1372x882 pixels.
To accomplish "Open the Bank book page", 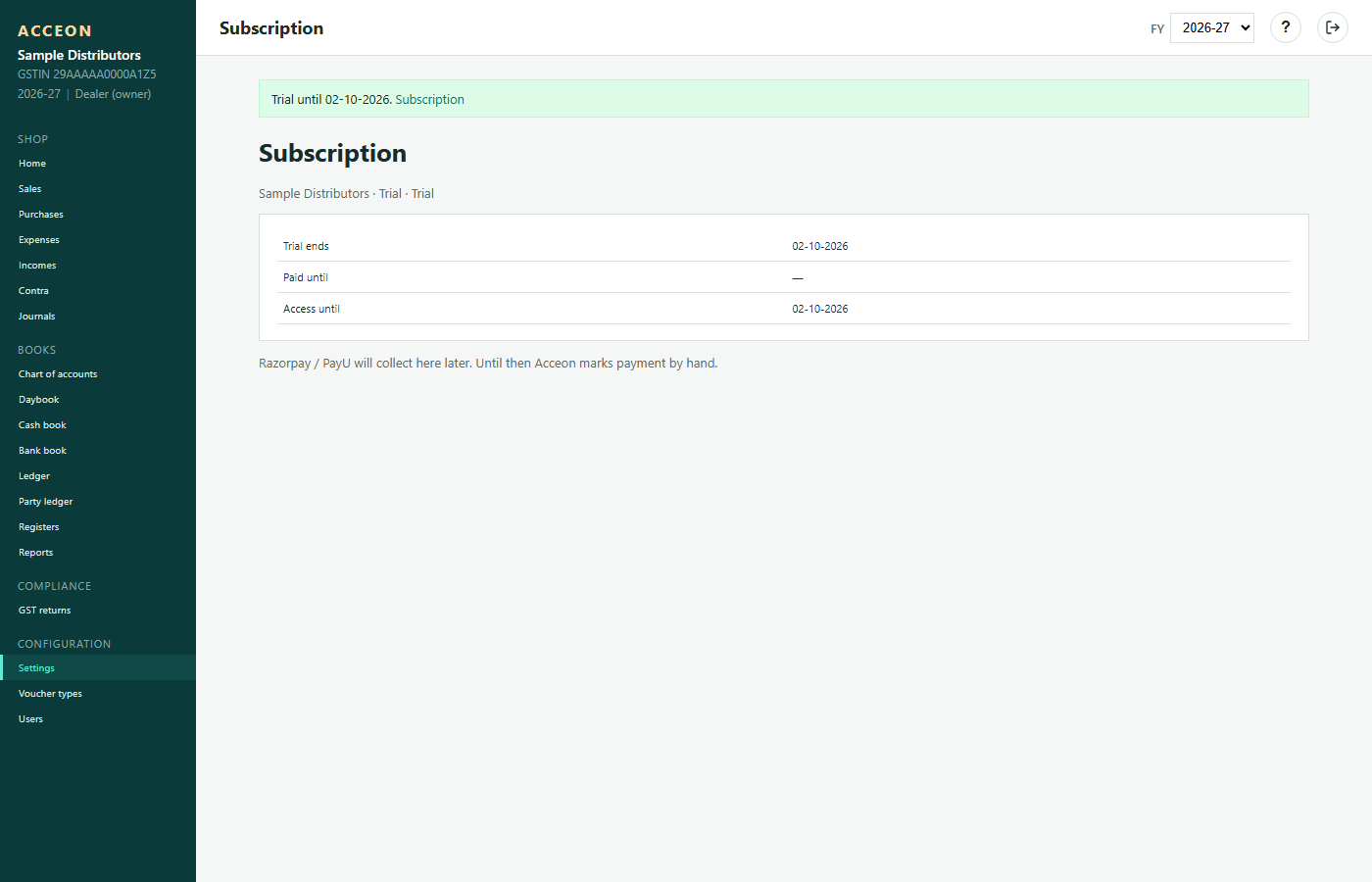I will (98, 451).
